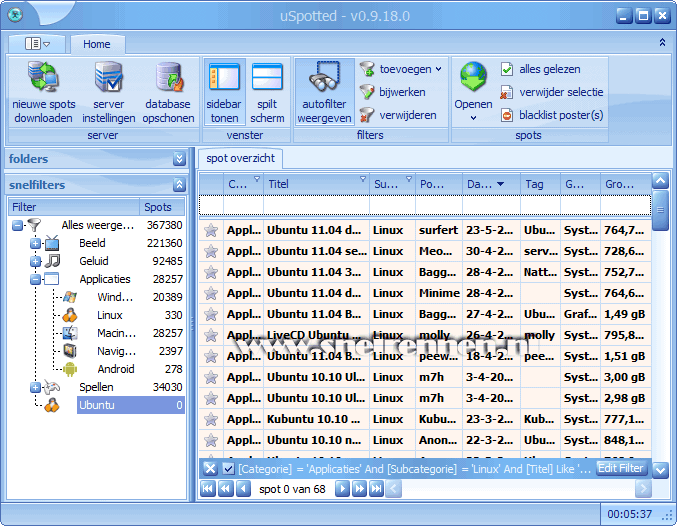The height and width of the screenshot is (526, 677).
Task: Select the Android filter icon
Action: [x=70, y=369]
